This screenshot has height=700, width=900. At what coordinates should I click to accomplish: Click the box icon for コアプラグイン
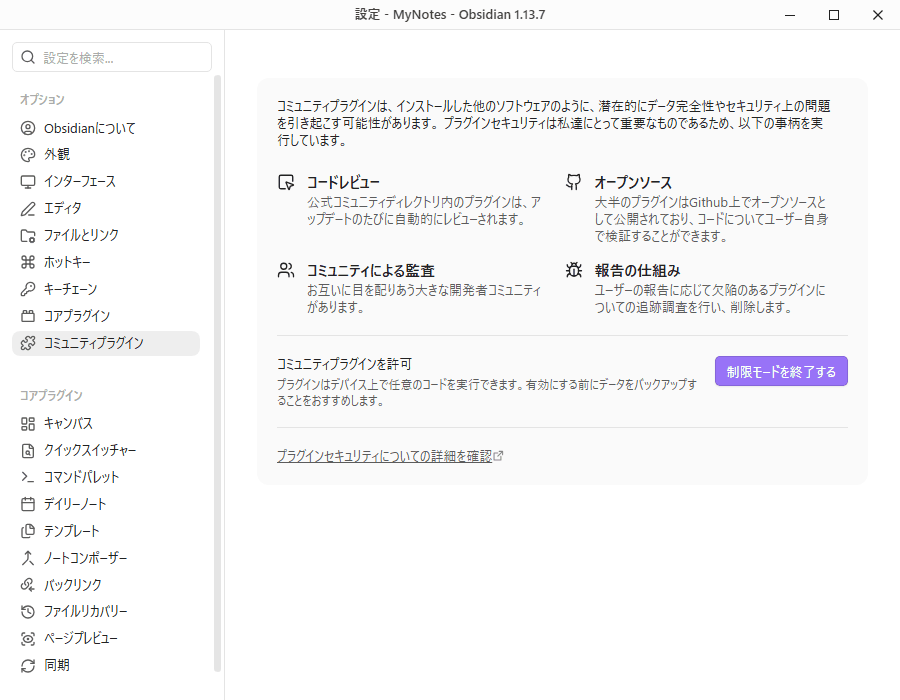click(x=28, y=316)
